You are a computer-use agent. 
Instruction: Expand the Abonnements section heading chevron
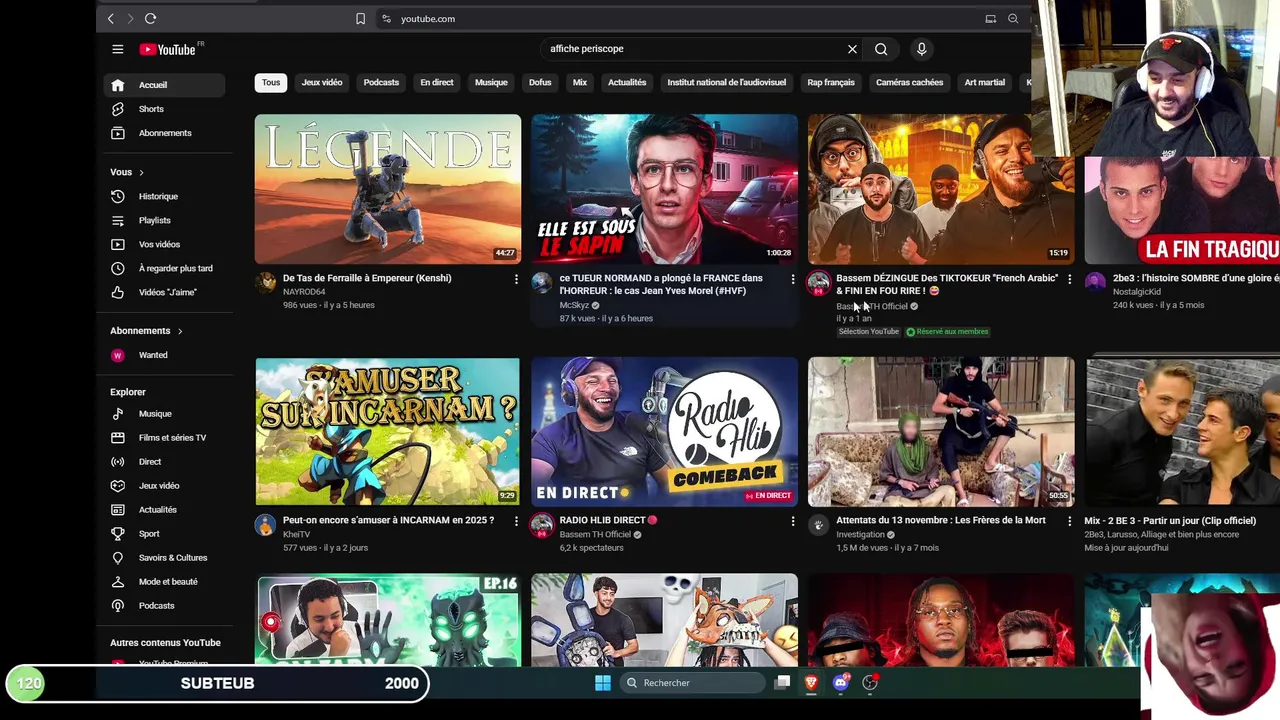pyautogui.click(x=180, y=331)
